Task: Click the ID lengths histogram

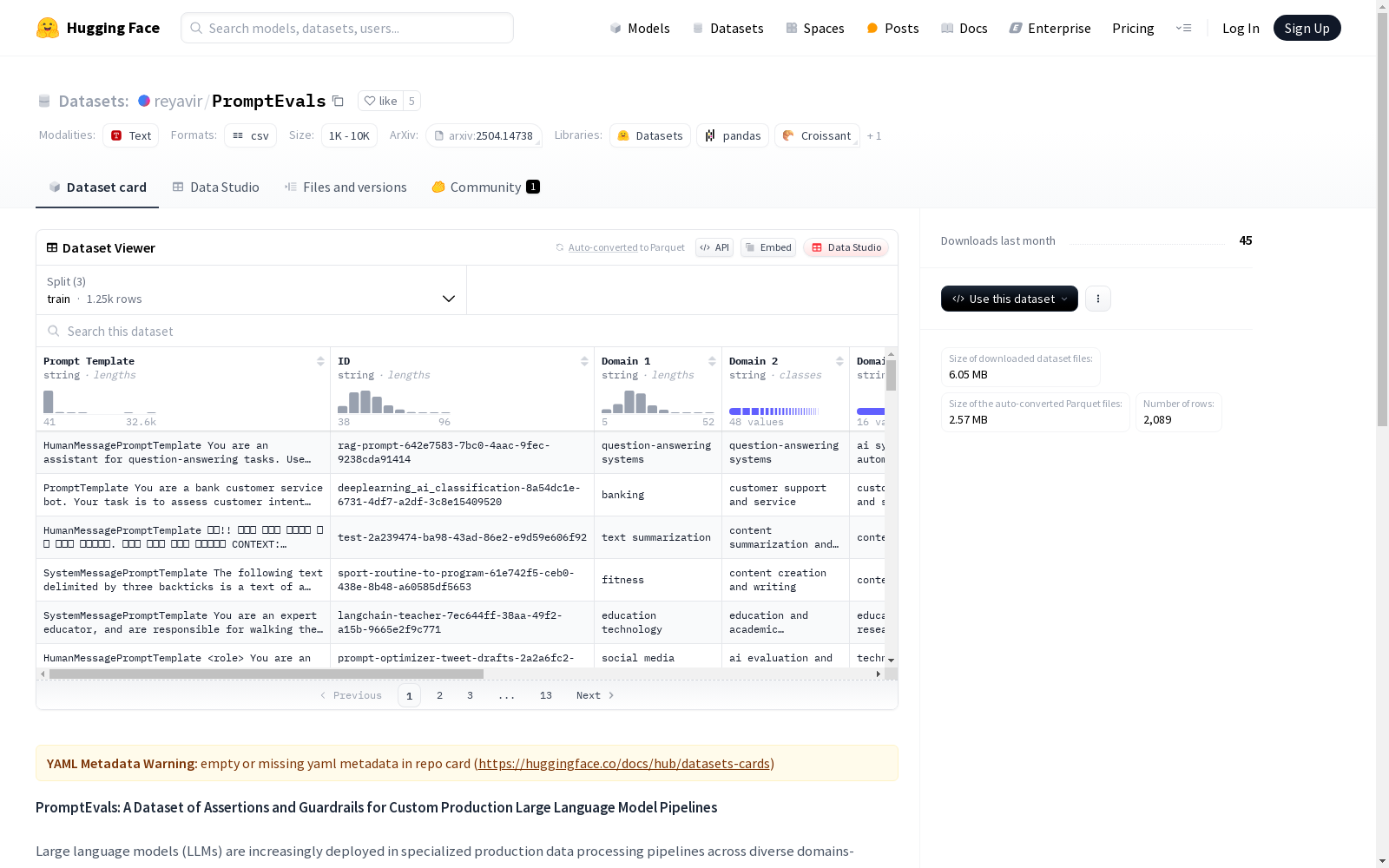Action: (394, 402)
